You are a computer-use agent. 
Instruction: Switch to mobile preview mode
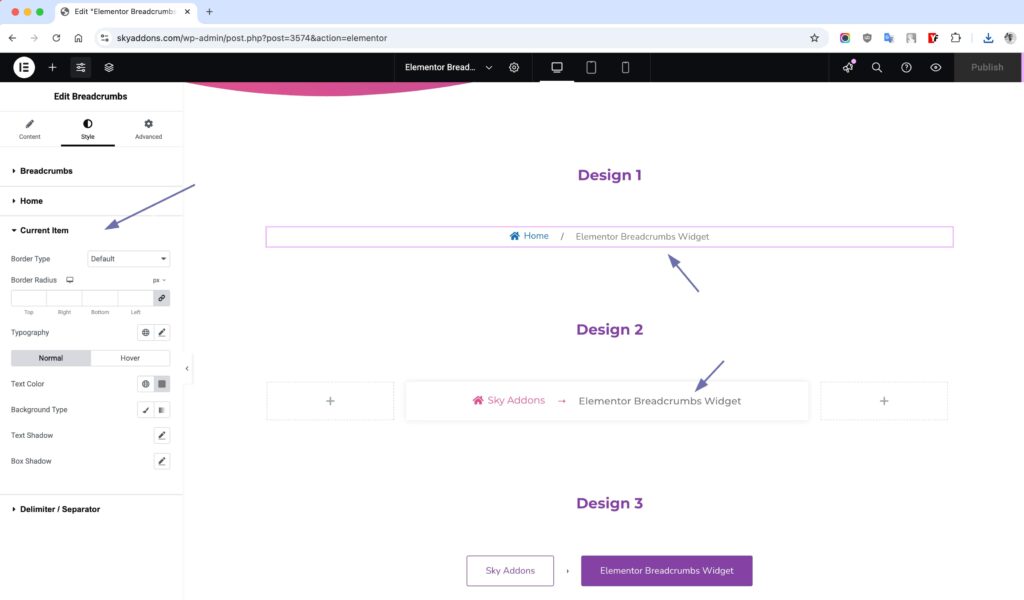tap(625, 67)
